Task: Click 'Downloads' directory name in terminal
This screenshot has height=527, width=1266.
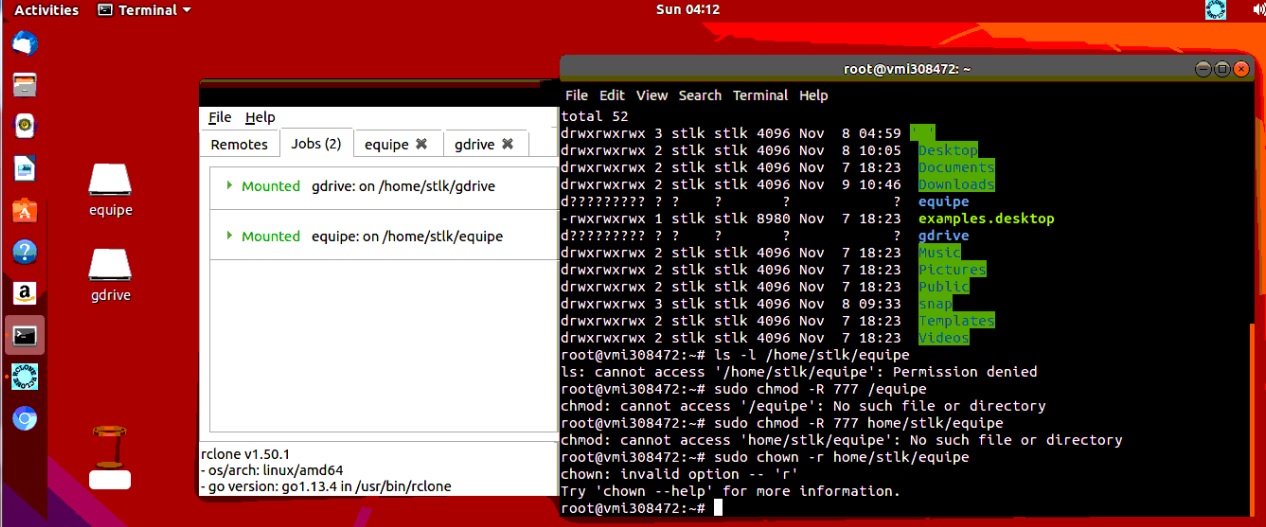Action: (x=956, y=184)
